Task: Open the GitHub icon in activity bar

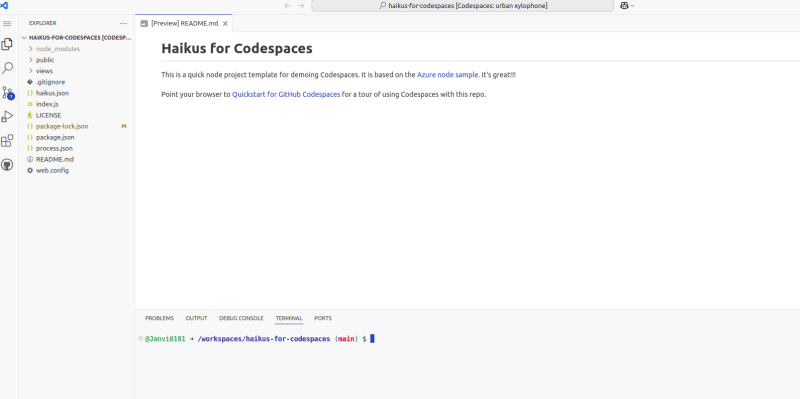Action: pos(7,165)
